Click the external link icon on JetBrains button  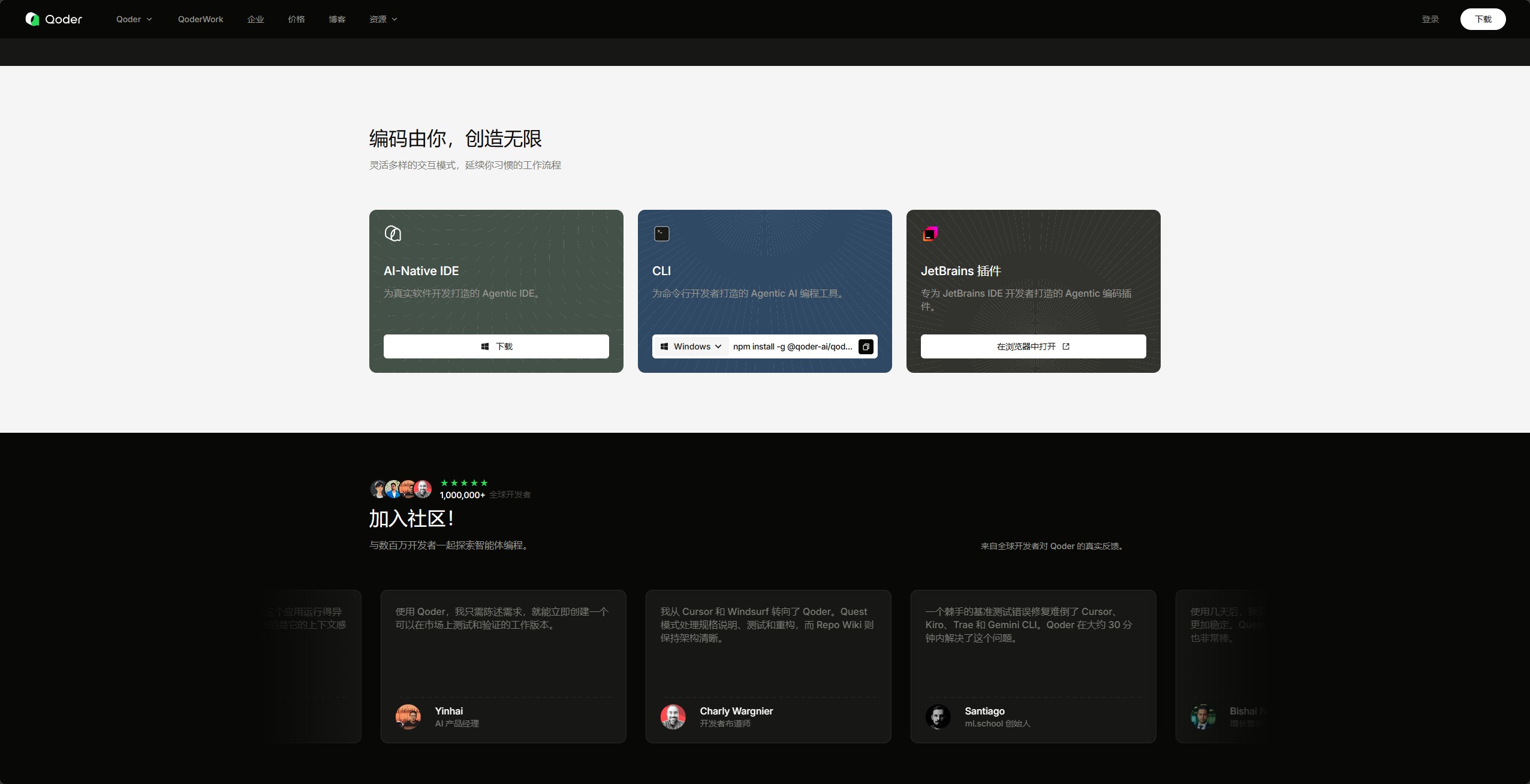point(1066,346)
